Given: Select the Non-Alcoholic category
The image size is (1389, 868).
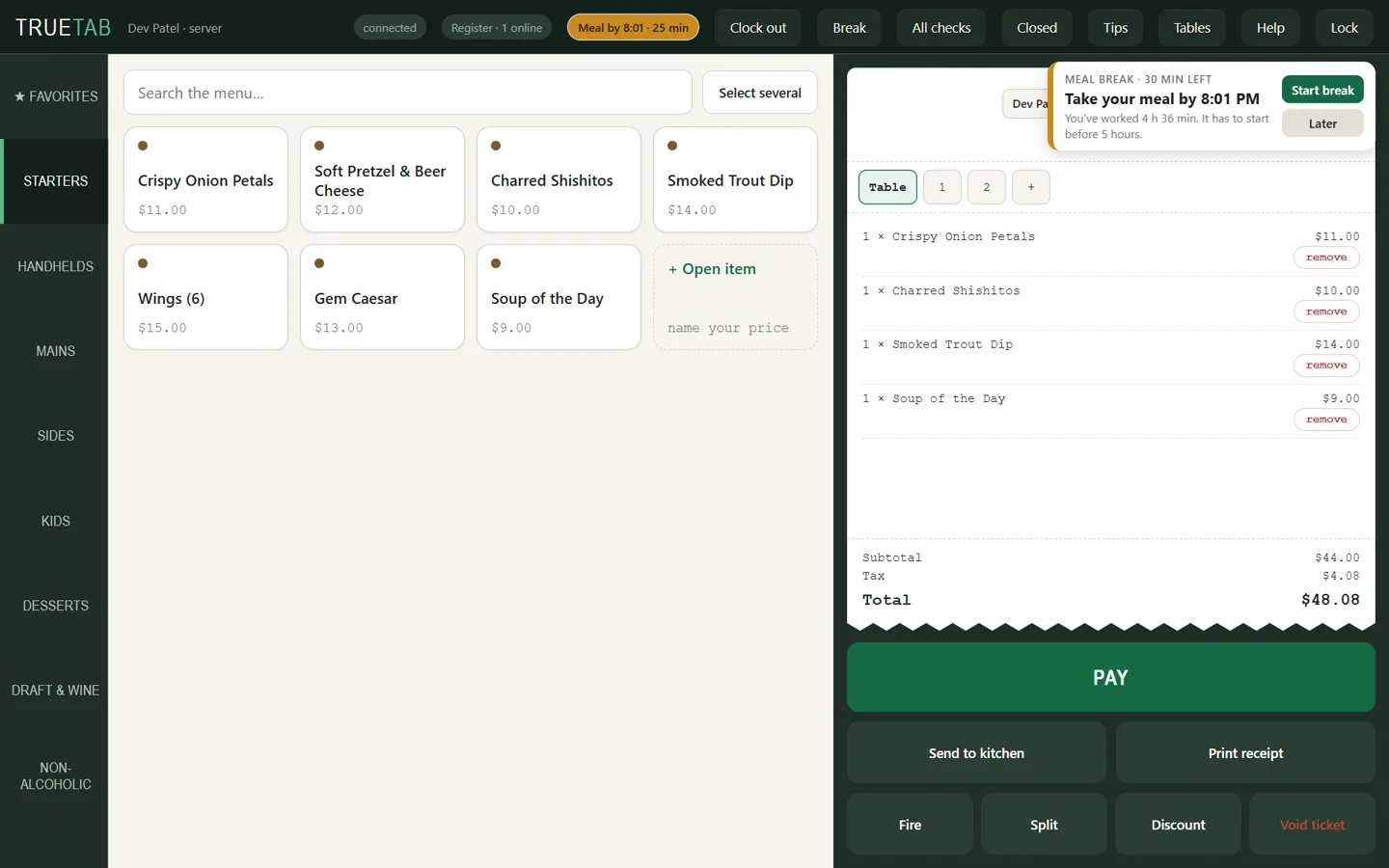Looking at the screenshot, I should tap(55, 775).
